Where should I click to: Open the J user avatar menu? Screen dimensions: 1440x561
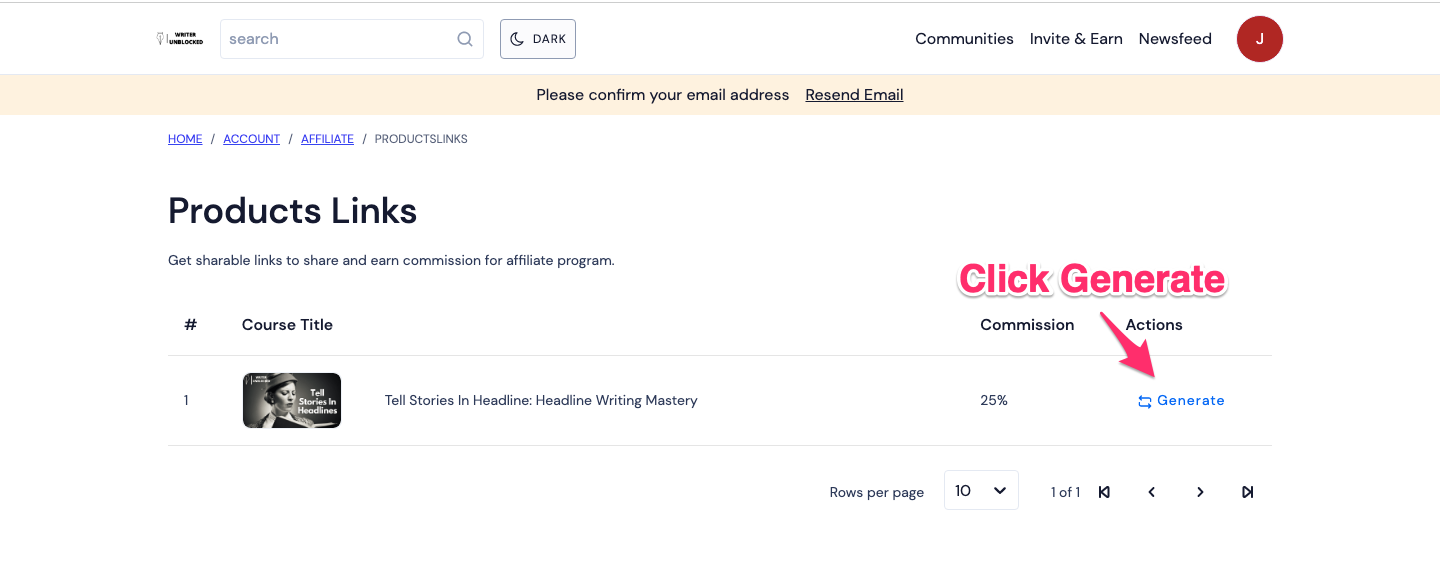click(1260, 39)
